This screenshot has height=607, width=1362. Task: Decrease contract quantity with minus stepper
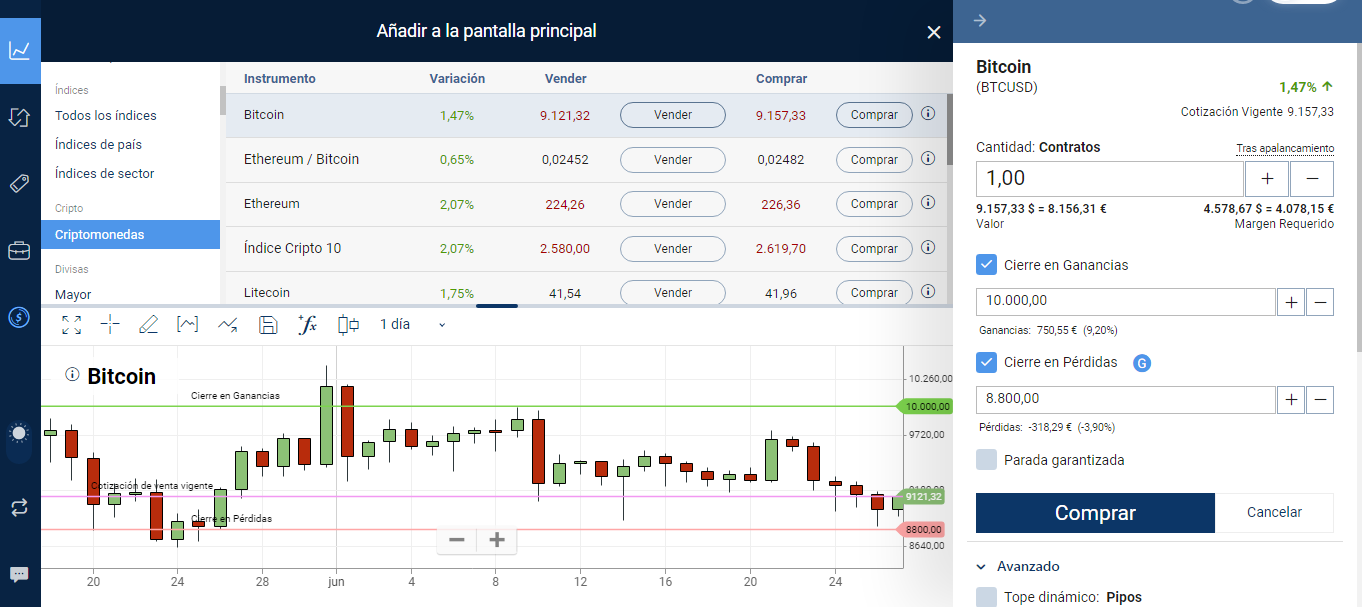point(1312,179)
